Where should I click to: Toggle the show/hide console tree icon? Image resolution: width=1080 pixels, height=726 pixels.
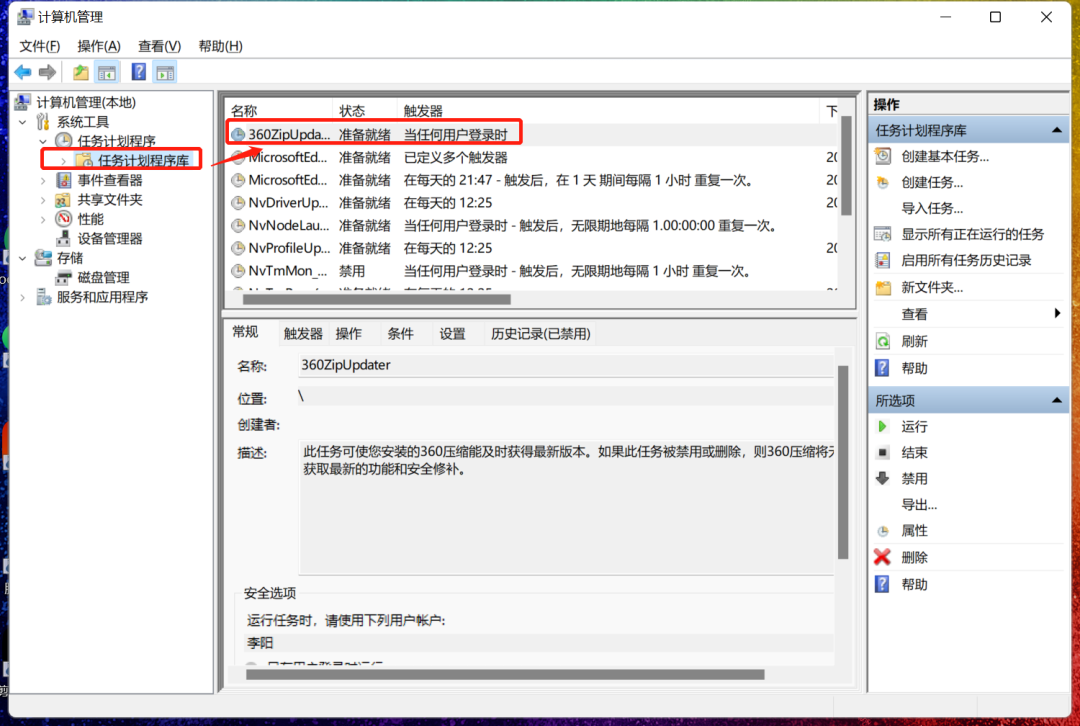point(107,72)
